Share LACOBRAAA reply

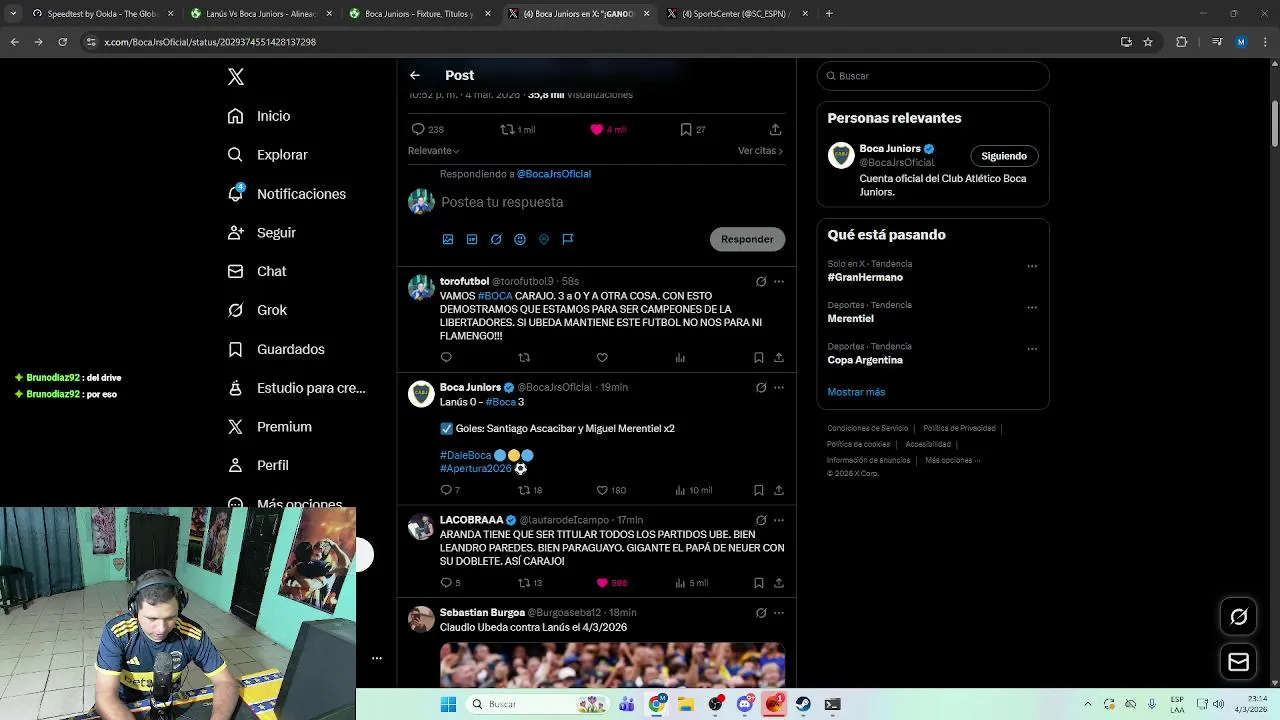pyautogui.click(x=778, y=583)
